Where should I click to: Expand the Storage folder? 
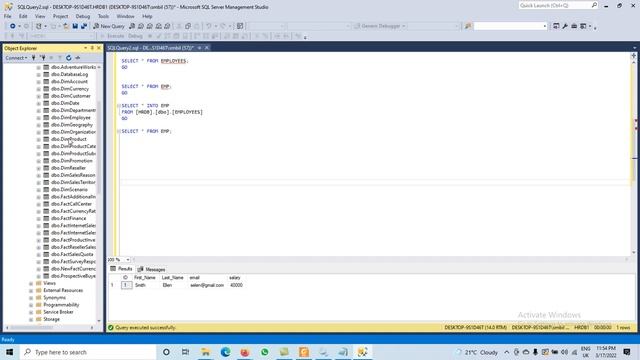coord(31,319)
